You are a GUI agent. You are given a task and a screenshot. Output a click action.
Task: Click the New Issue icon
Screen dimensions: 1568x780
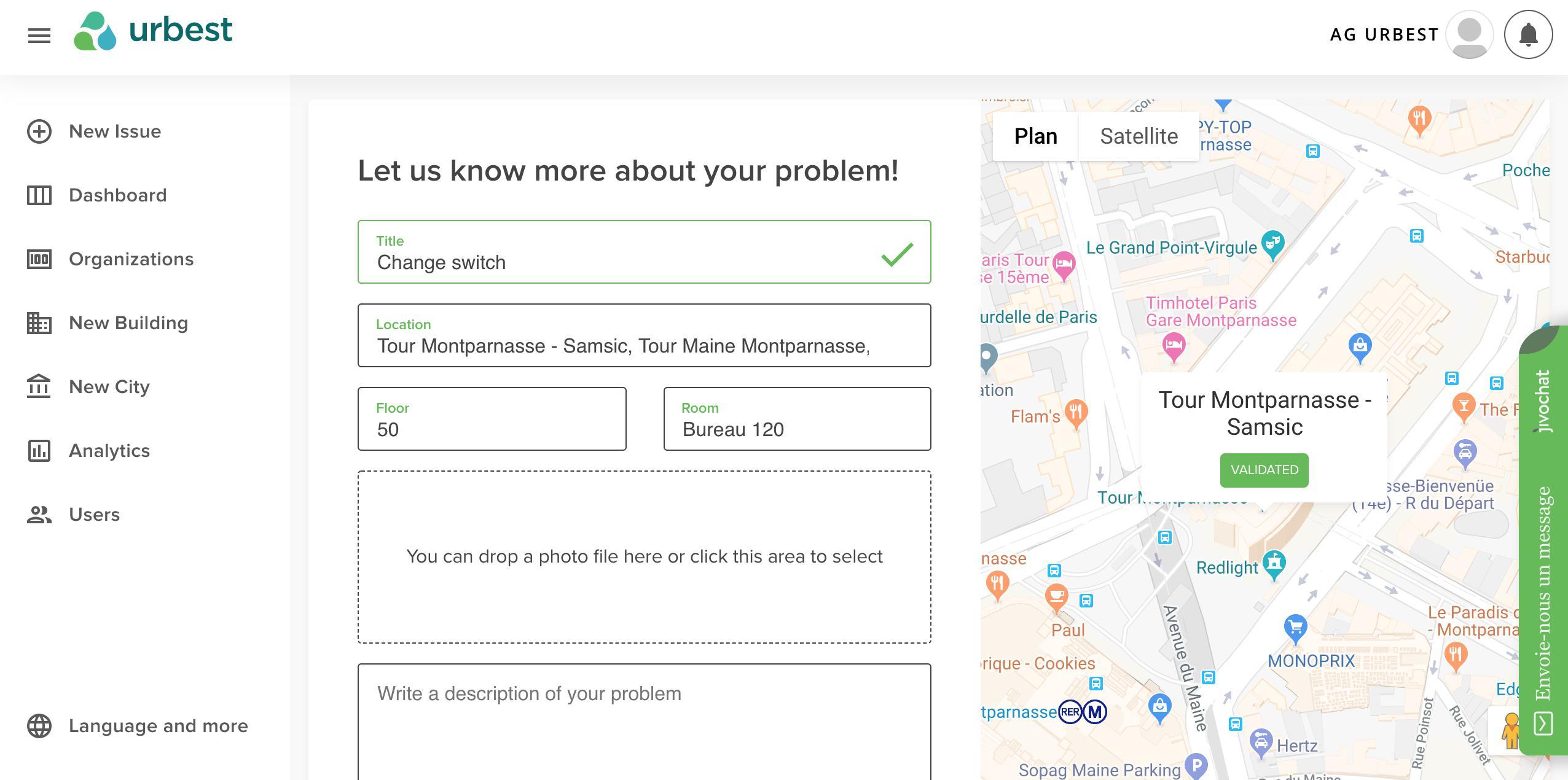click(40, 131)
